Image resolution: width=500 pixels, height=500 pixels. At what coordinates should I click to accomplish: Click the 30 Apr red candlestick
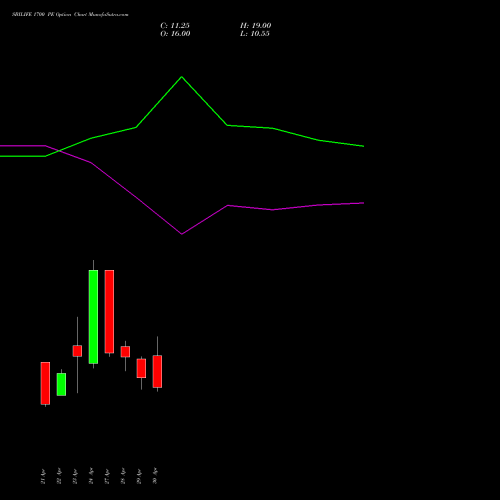tap(157, 371)
